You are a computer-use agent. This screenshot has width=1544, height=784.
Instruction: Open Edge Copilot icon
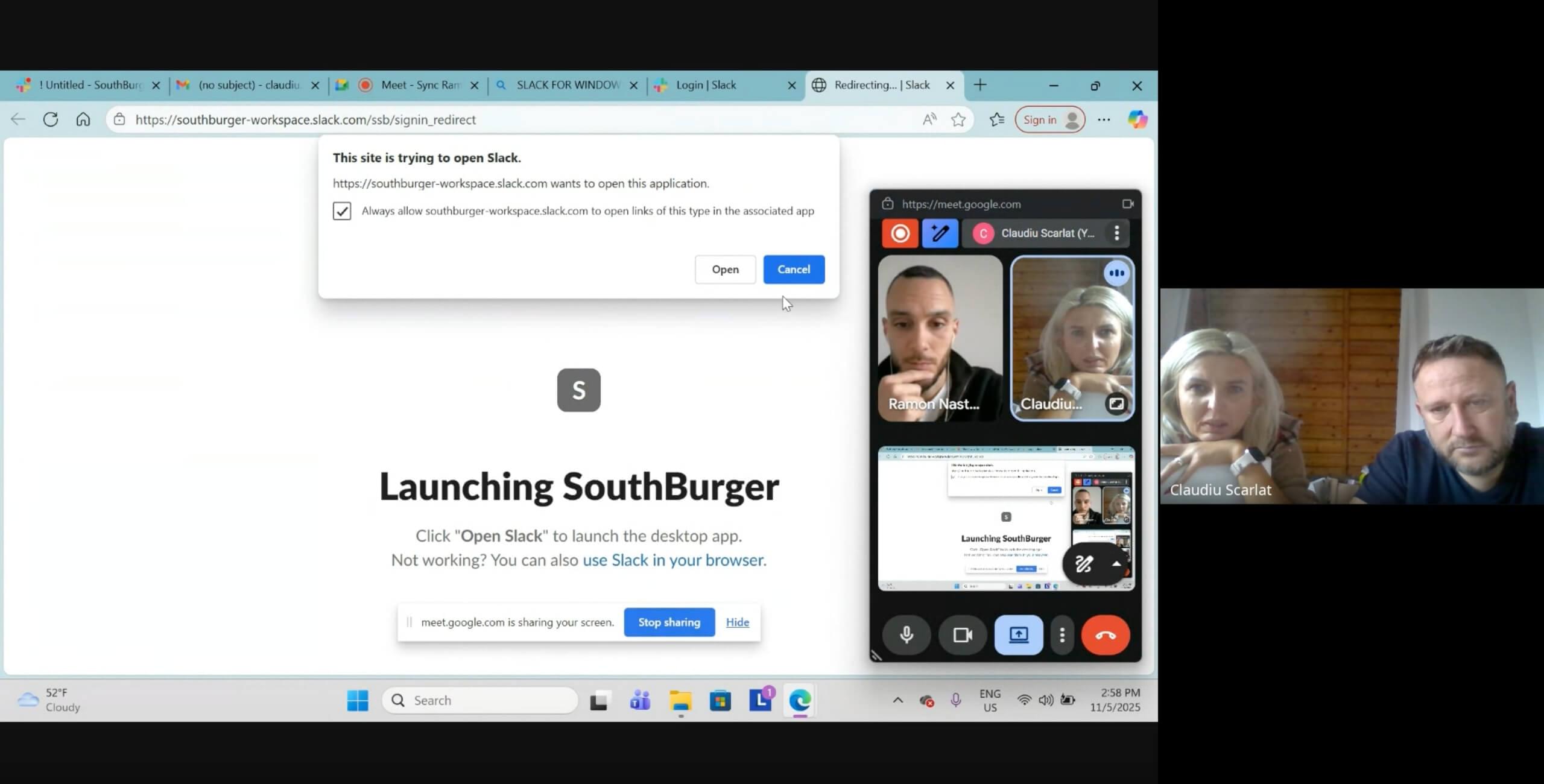1137,119
